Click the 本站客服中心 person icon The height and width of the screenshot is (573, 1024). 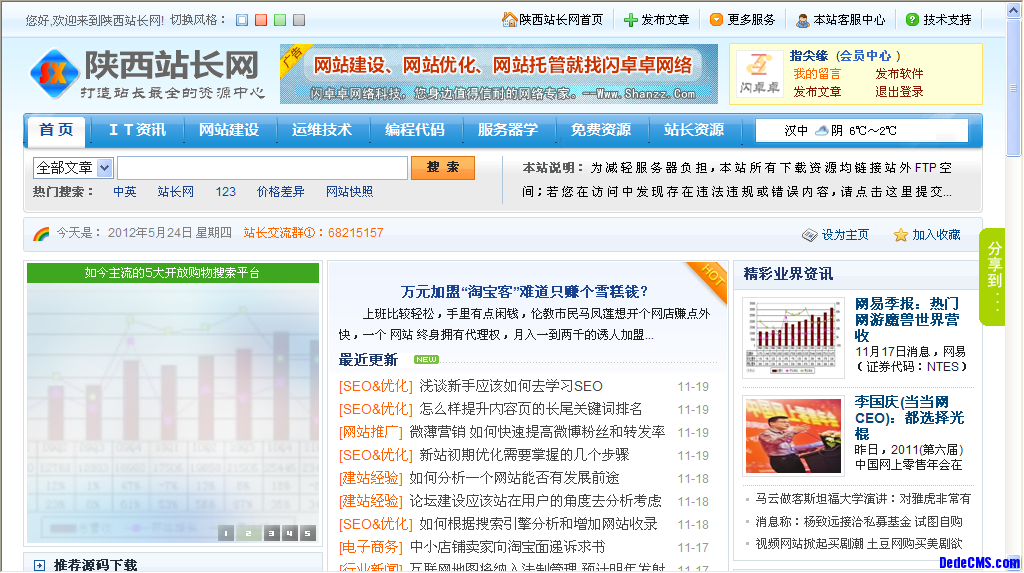[802, 20]
